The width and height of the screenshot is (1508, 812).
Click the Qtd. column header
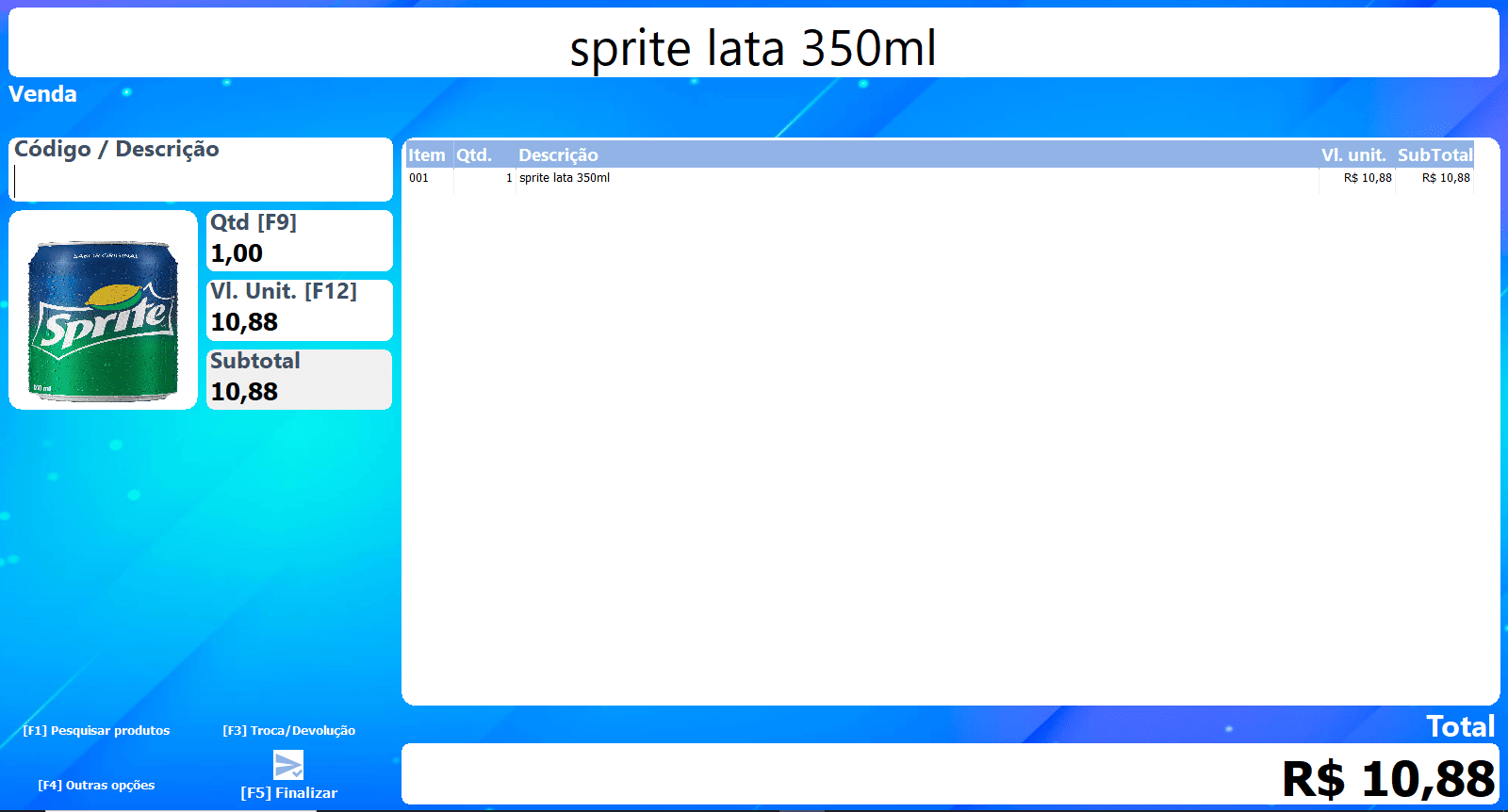pos(474,155)
